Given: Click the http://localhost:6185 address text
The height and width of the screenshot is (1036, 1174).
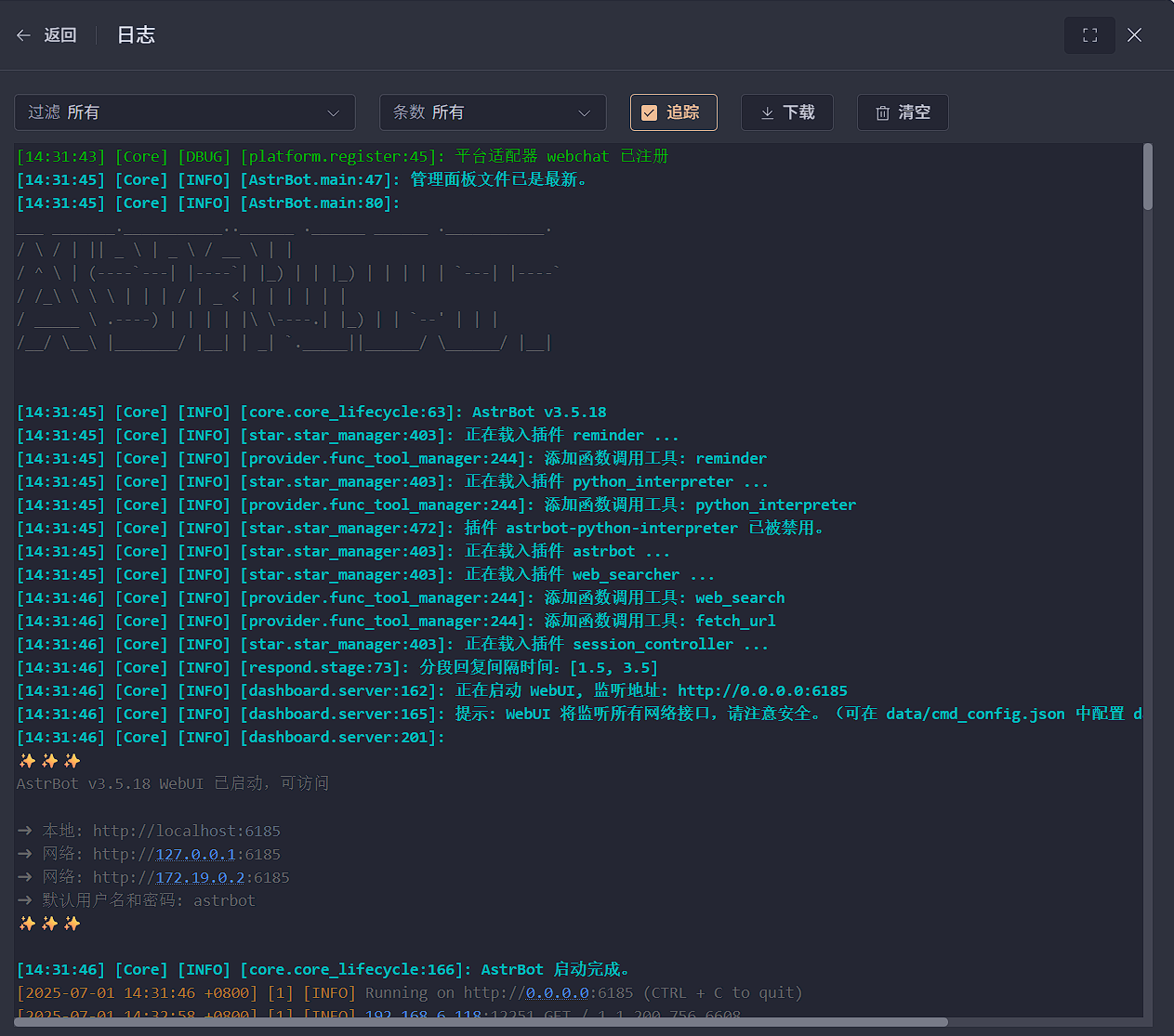Looking at the screenshot, I should [186, 831].
